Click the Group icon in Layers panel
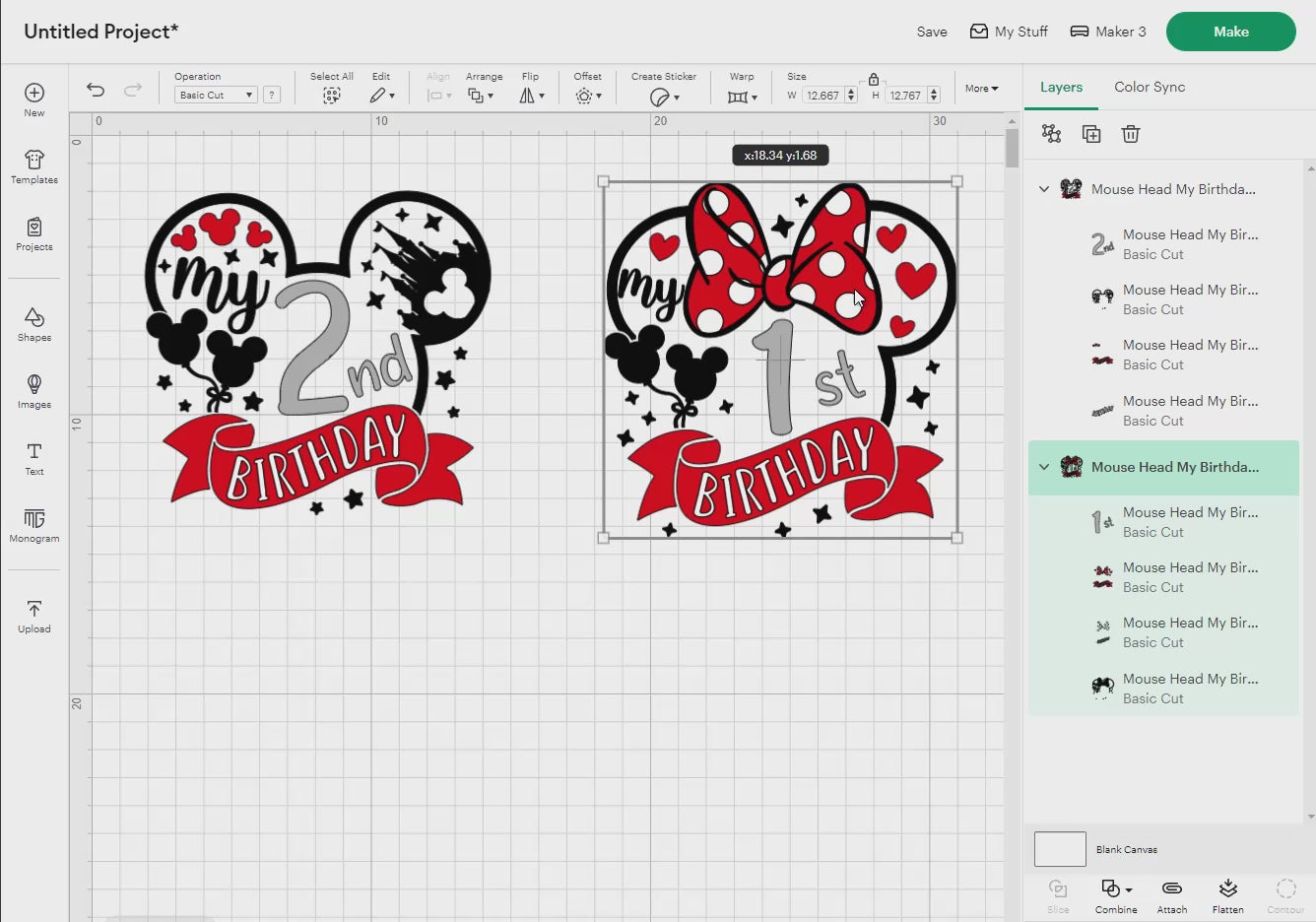The height and width of the screenshot is (922, 1316). [1052, 134]
